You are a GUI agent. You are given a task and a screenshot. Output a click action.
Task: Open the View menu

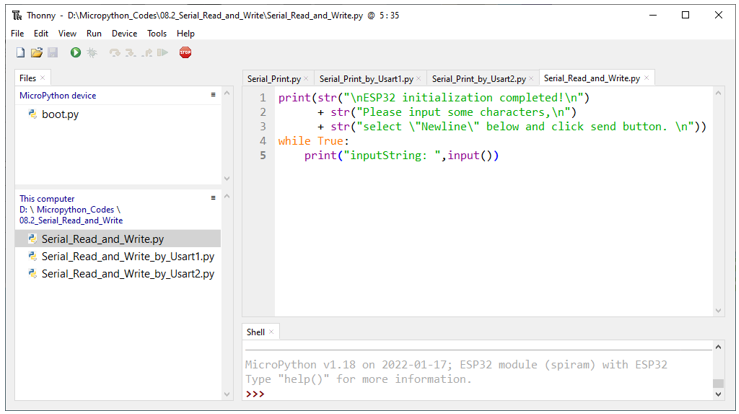tap(67, 33)
